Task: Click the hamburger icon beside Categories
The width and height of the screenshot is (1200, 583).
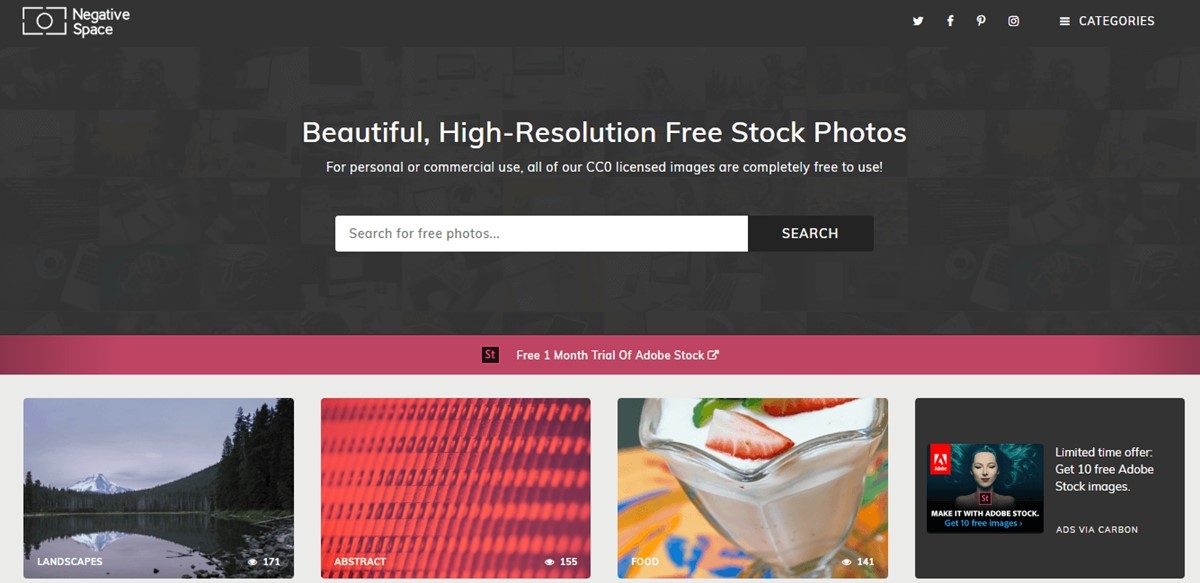Action: 1065,21
